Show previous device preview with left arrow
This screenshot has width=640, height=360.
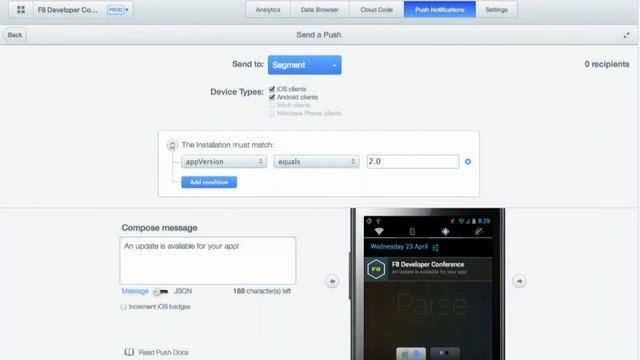[x=332, y=281]
